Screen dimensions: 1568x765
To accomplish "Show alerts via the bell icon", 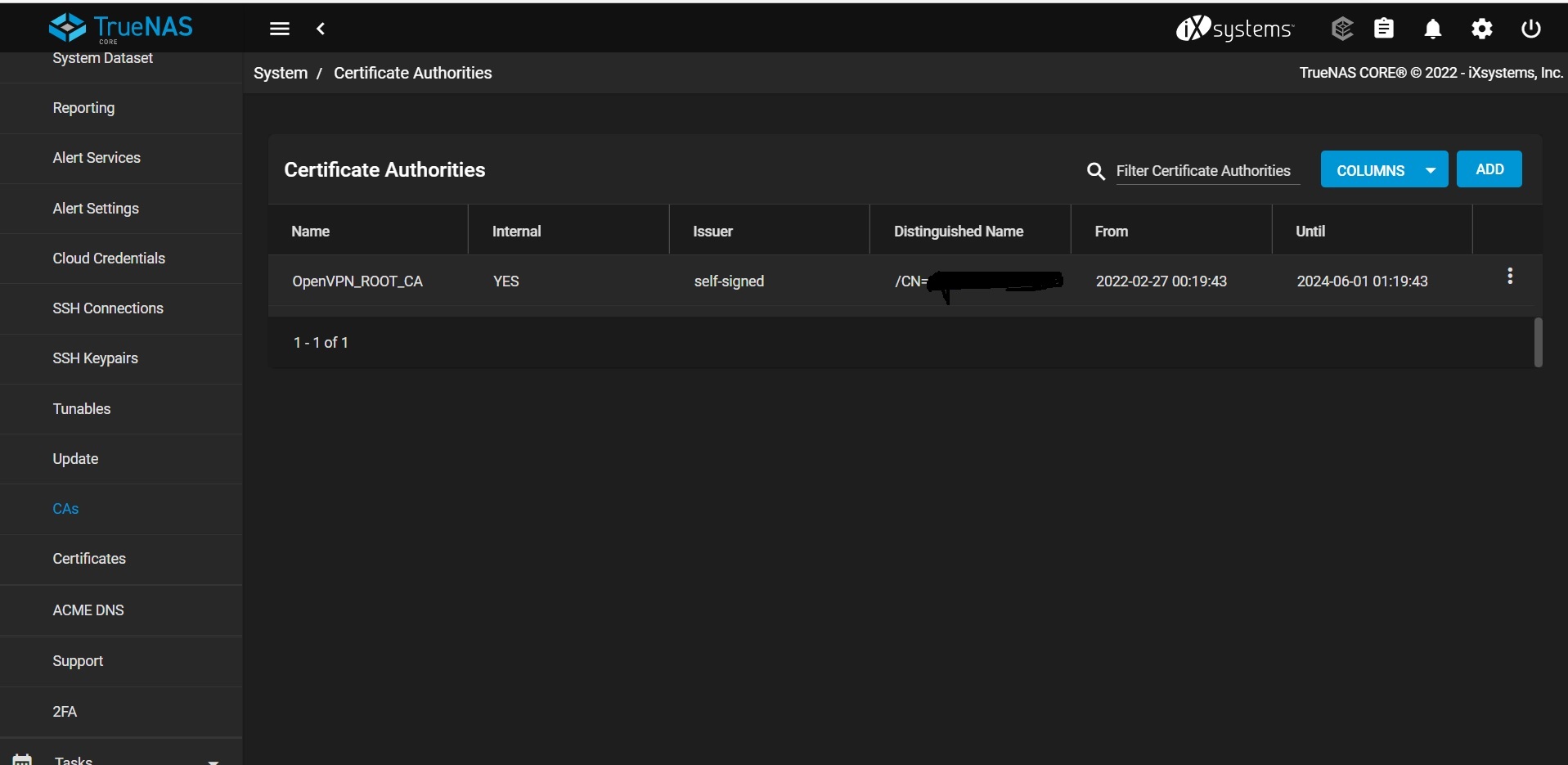I will 1432,29.
